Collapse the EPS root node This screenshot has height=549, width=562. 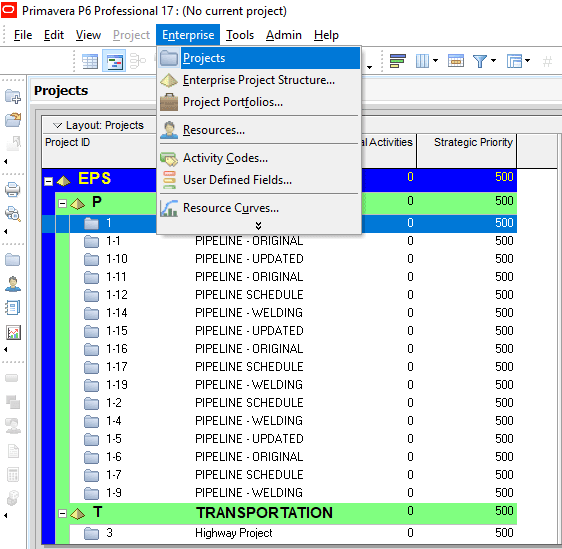(x=48, y=181)
